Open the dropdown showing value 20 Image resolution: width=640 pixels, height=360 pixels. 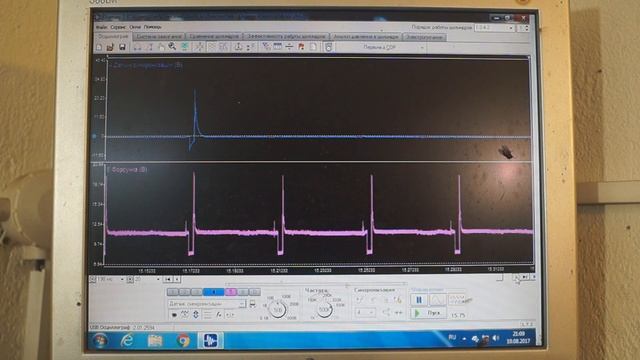147,280
